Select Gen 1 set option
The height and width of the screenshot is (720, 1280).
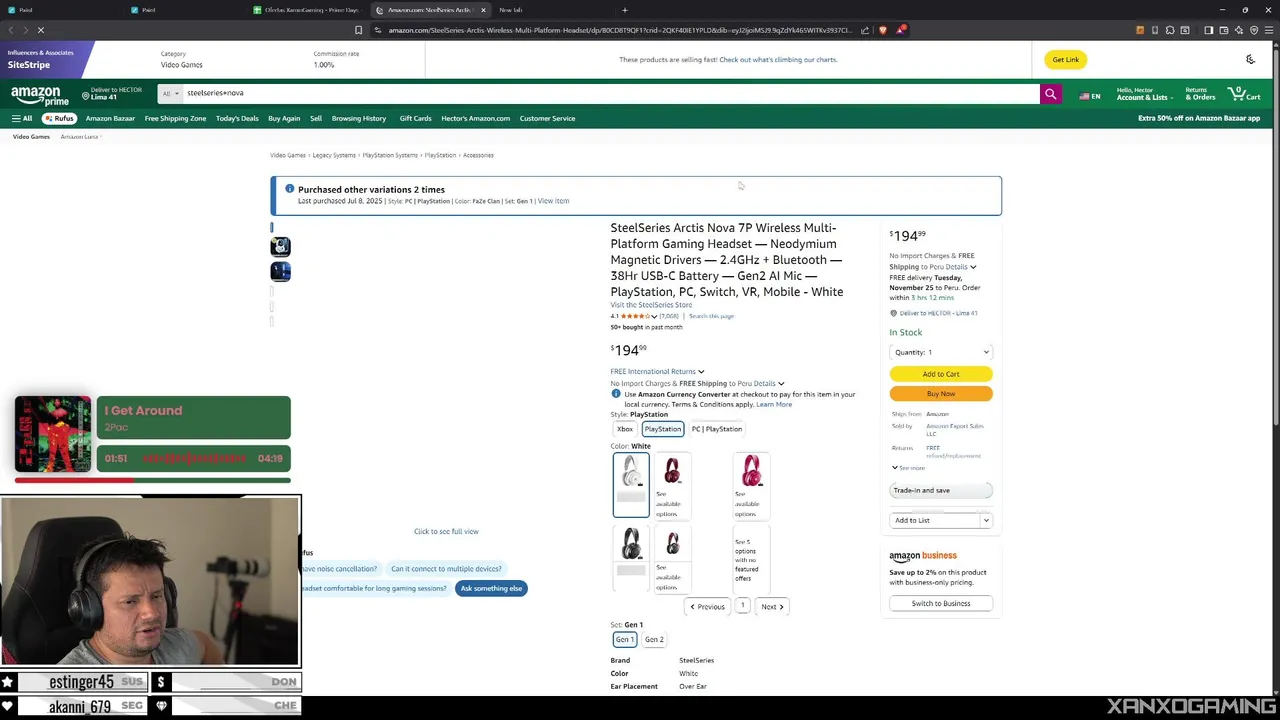pos(624,639)
